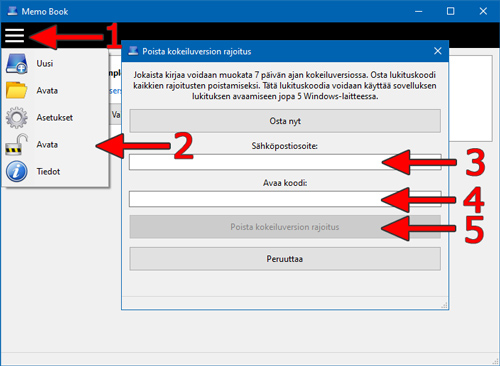The width and height of the screenshot is (500, 366).
Task: Minimize the Memo Book window
Action: [419, 11]
